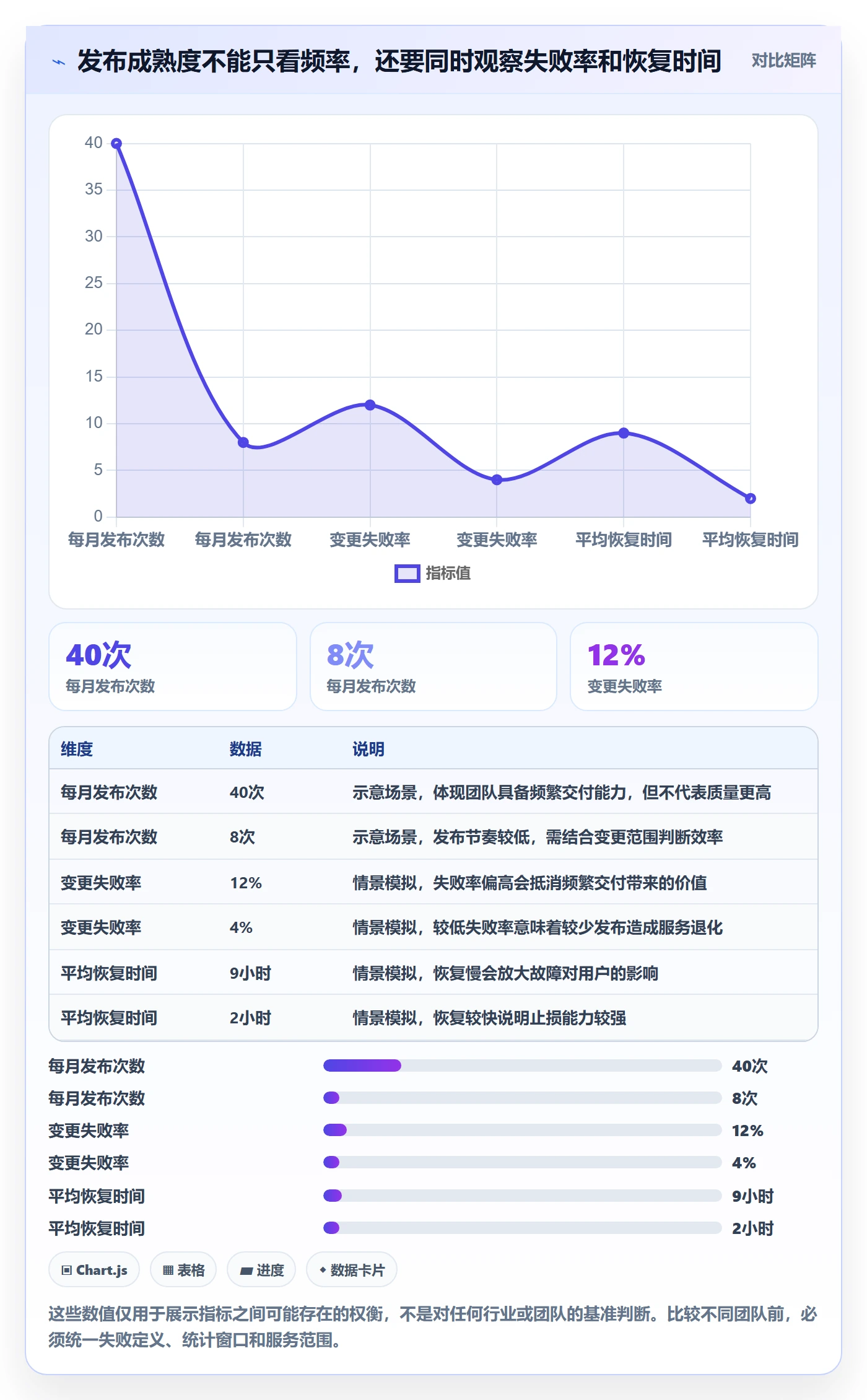Viewport: 867px width, 1400px height.
Task: Click the 2小时 progress bar
Action: point(522,1228)
